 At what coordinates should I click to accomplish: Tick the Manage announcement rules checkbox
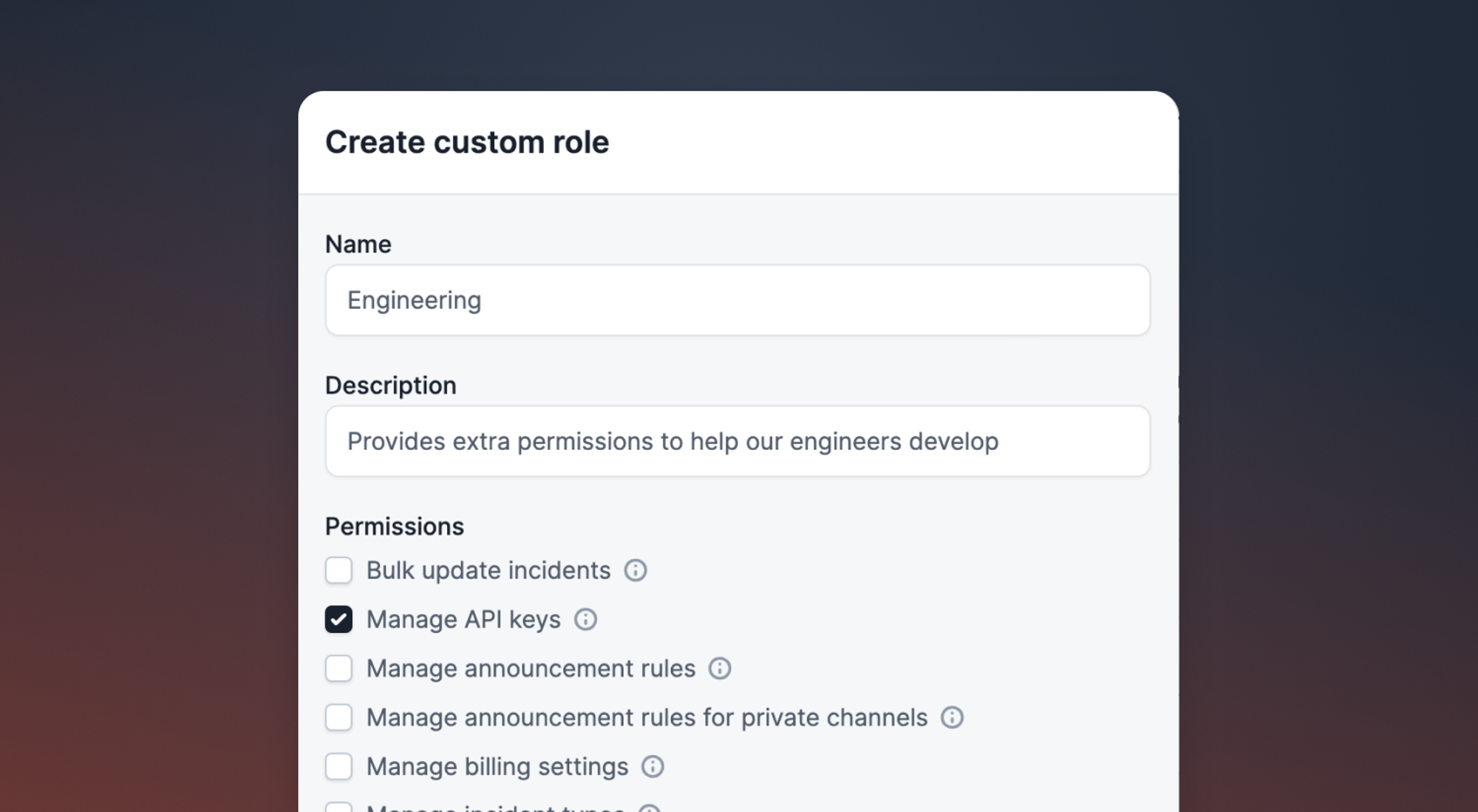pyautogui.click(x=338, y=669)
